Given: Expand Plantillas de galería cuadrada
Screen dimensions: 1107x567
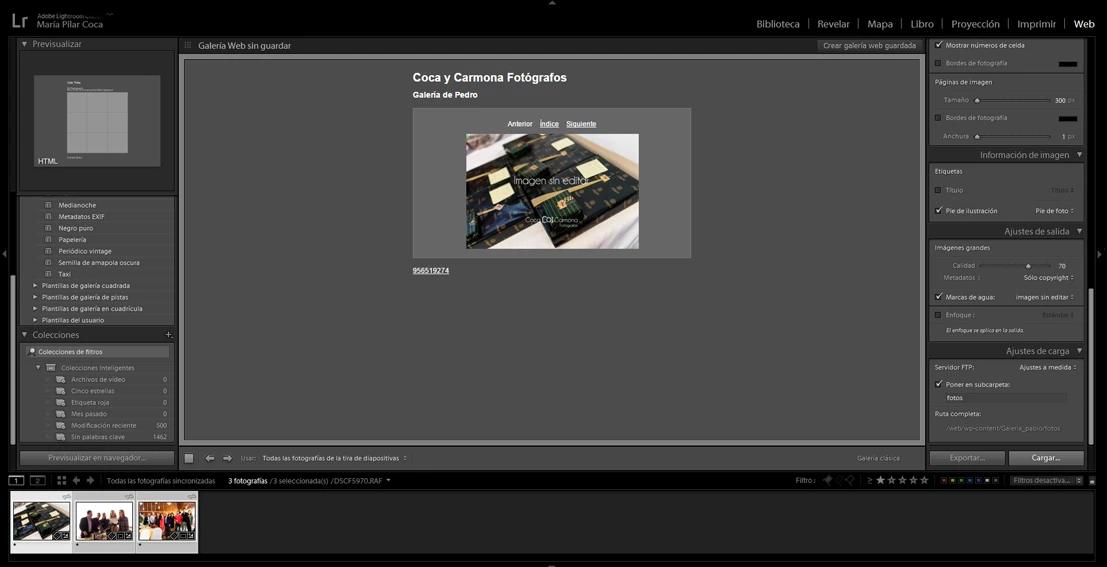Looking at the screenshot, I should (x=35, y=286).
